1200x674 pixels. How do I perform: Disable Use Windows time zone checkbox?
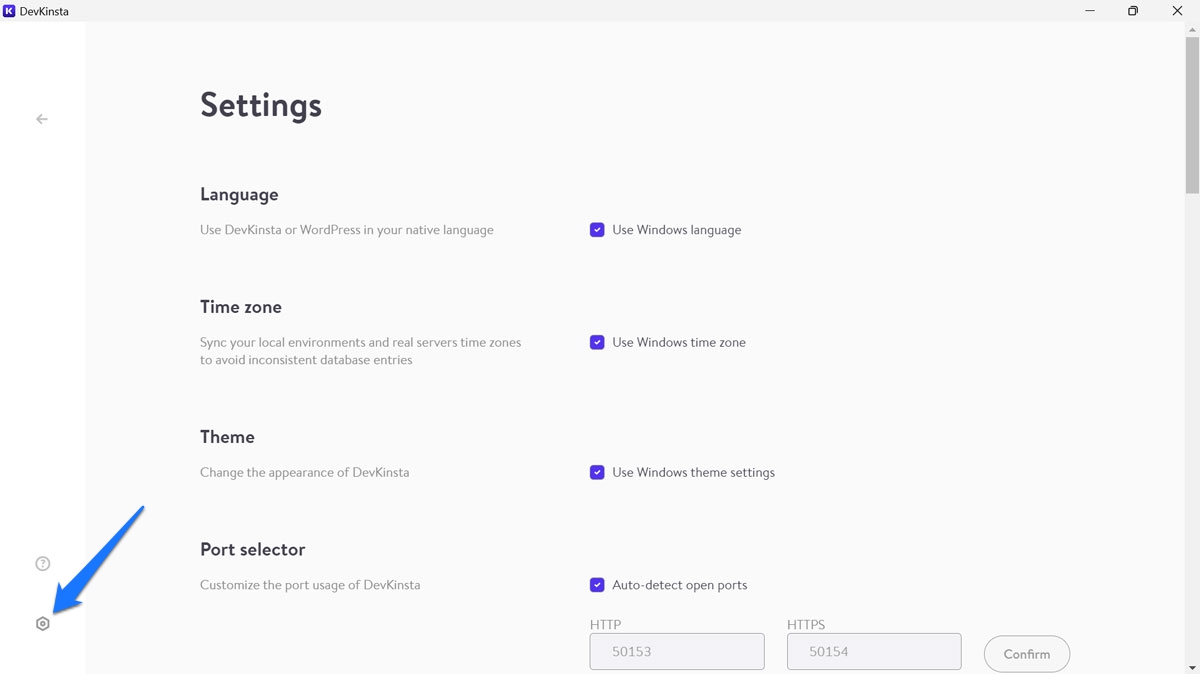coord(597,342)
